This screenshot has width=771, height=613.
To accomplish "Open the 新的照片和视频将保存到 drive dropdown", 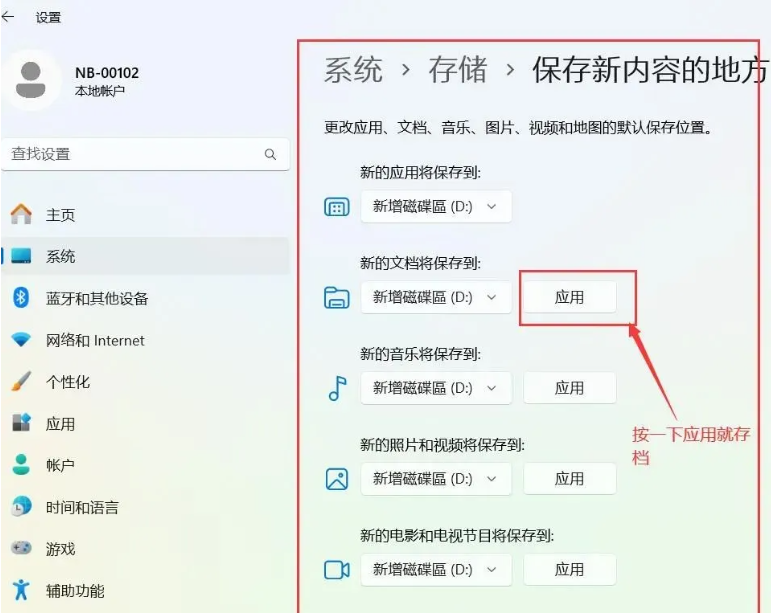I will coord(436,479).
